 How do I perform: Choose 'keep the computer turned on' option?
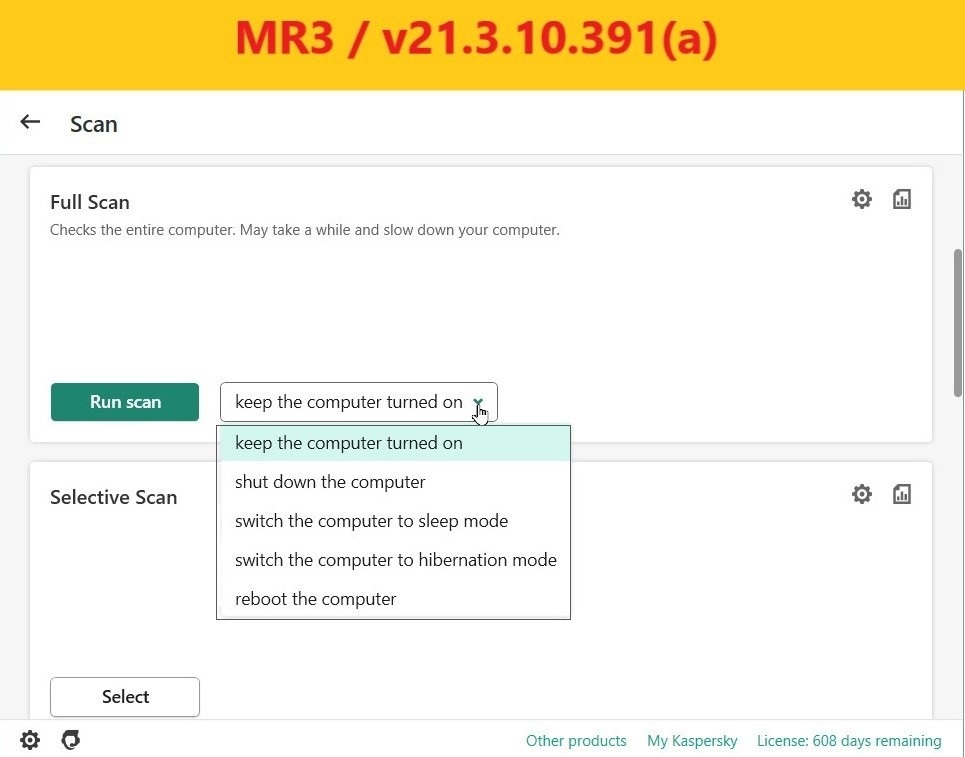(394, 443)
